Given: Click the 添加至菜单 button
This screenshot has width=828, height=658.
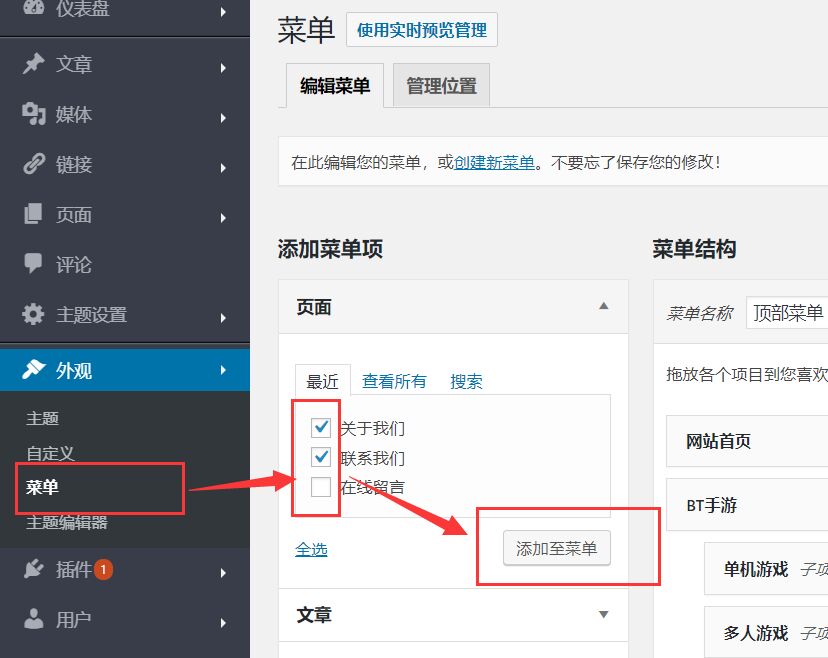Looking at the screenshot, I should click(x=557, y=549).
